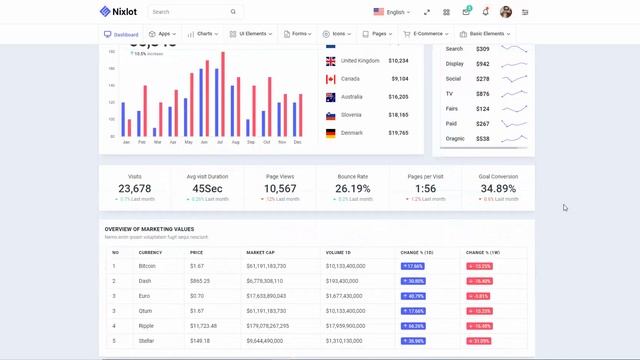640x360 pixels.
Task: Open the English language dropdown
Action: click(x=398, y=12)
